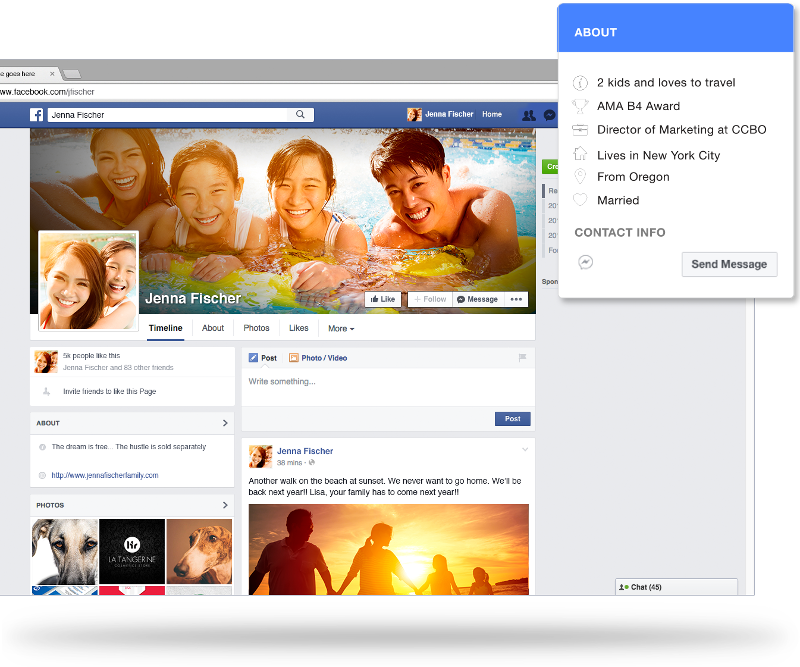Click Jenna Fischer post author name
Viewport: 800px width, 667px height.
click(x=305, y=451)
